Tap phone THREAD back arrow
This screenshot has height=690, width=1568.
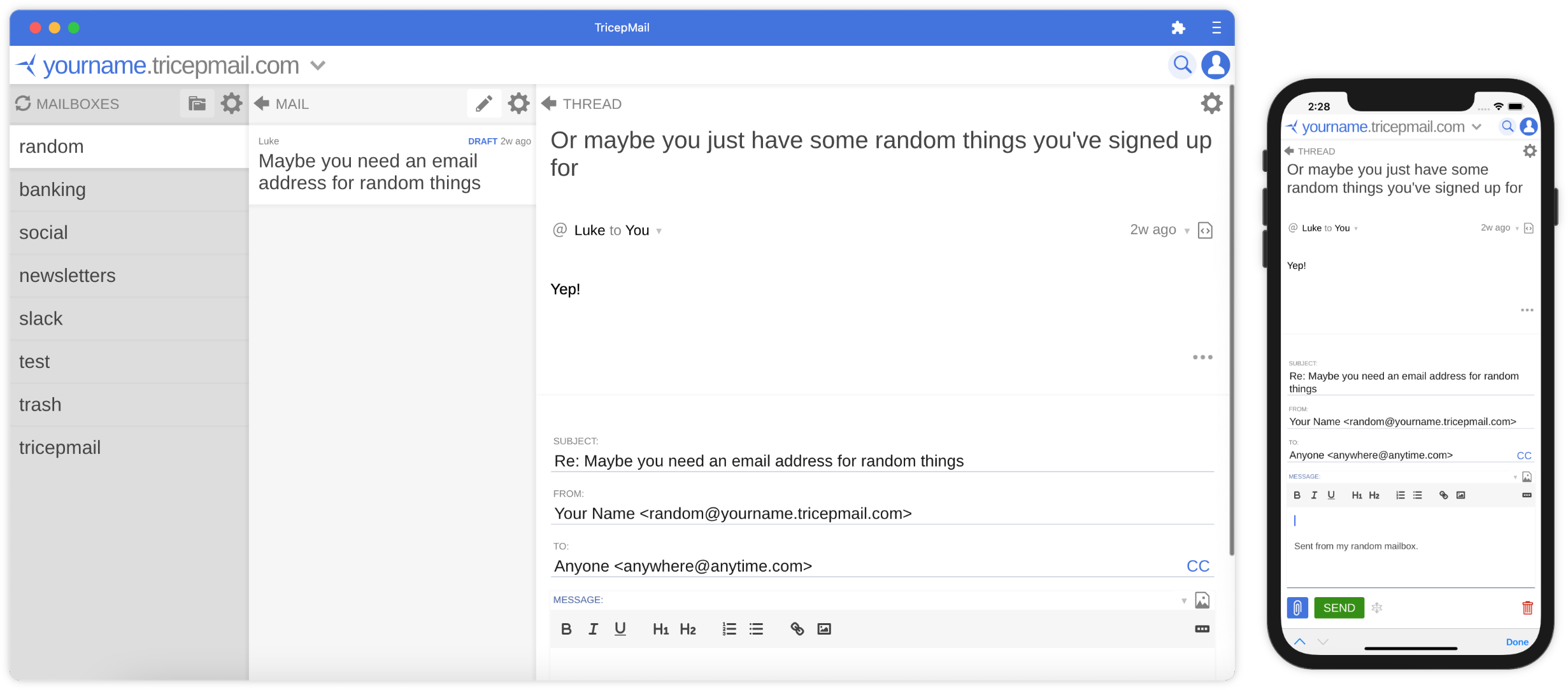[x=1289, y=151]
